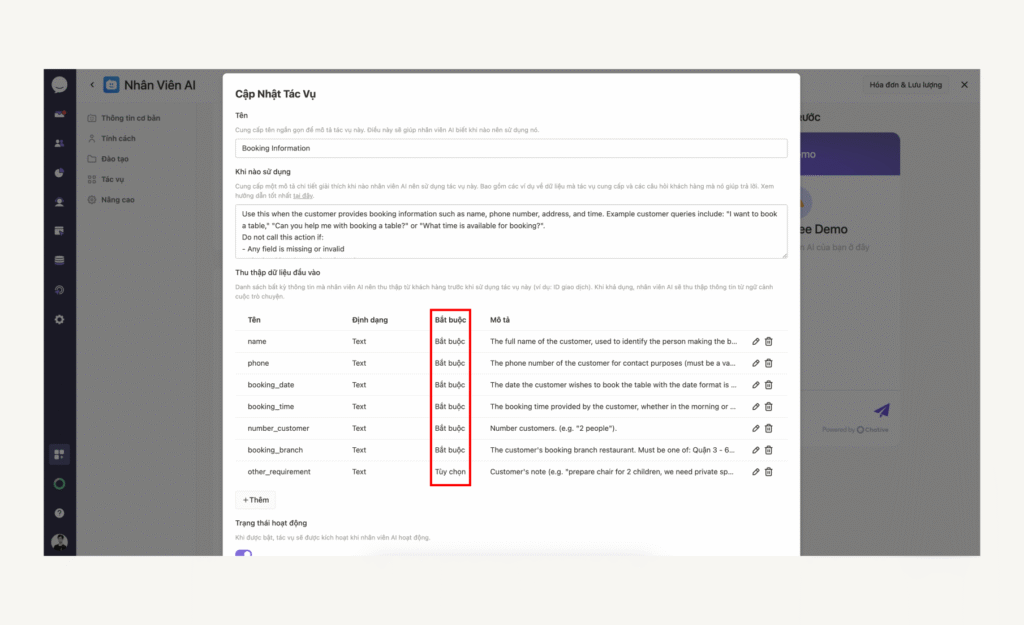Go back using chevron beside Nhân Viên AI

[x=92, y=85]
